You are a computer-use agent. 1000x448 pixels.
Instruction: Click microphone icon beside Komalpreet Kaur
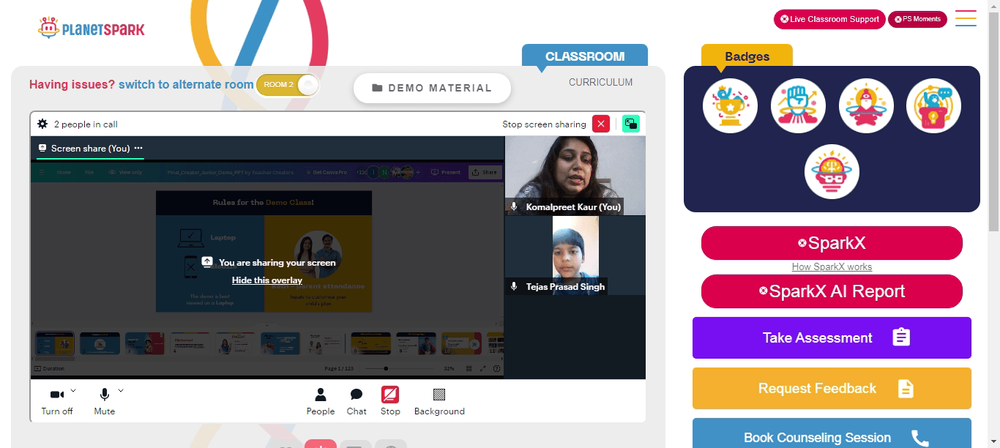point(514,207)
